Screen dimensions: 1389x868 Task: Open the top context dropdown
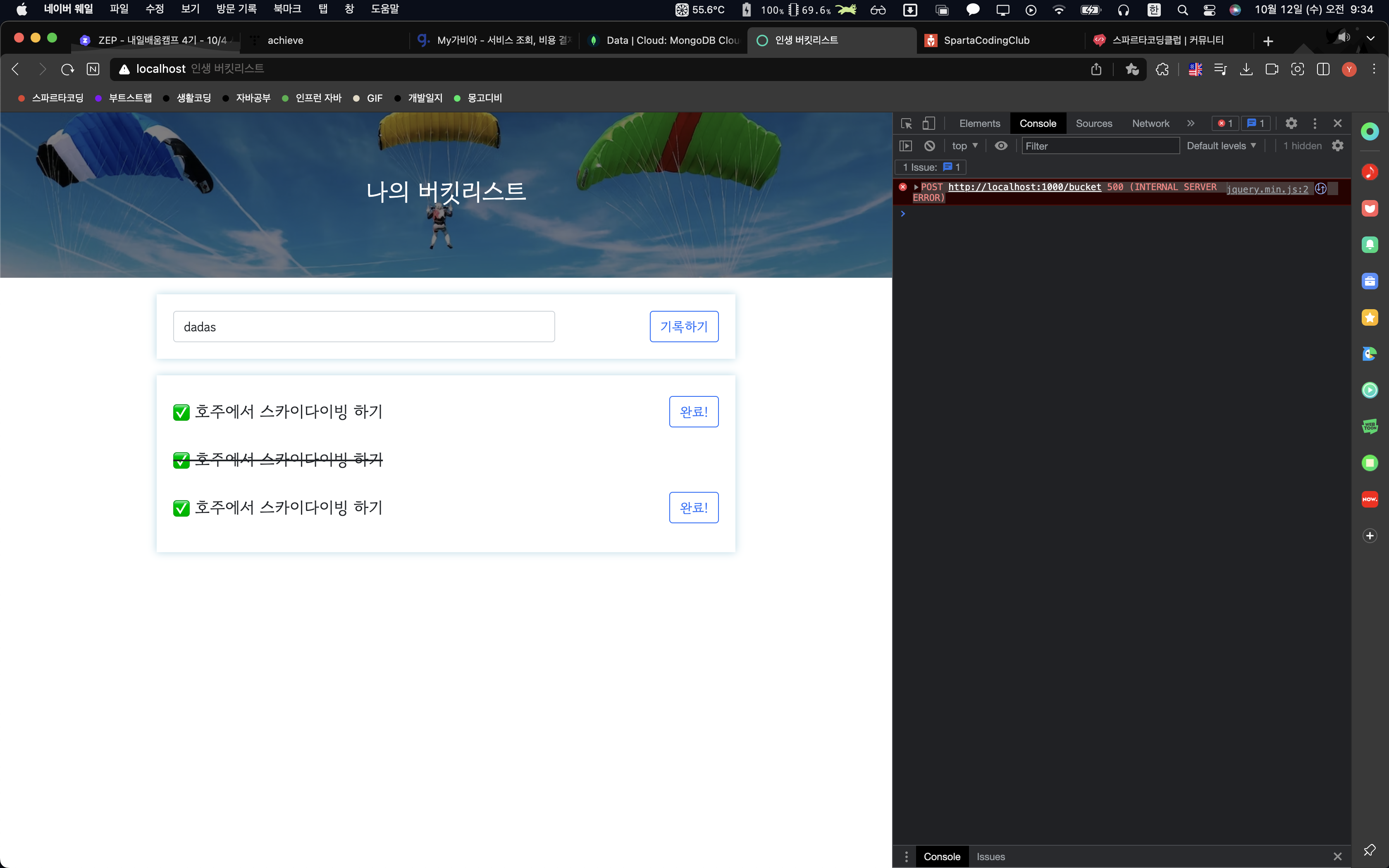(x=965, y=146)
